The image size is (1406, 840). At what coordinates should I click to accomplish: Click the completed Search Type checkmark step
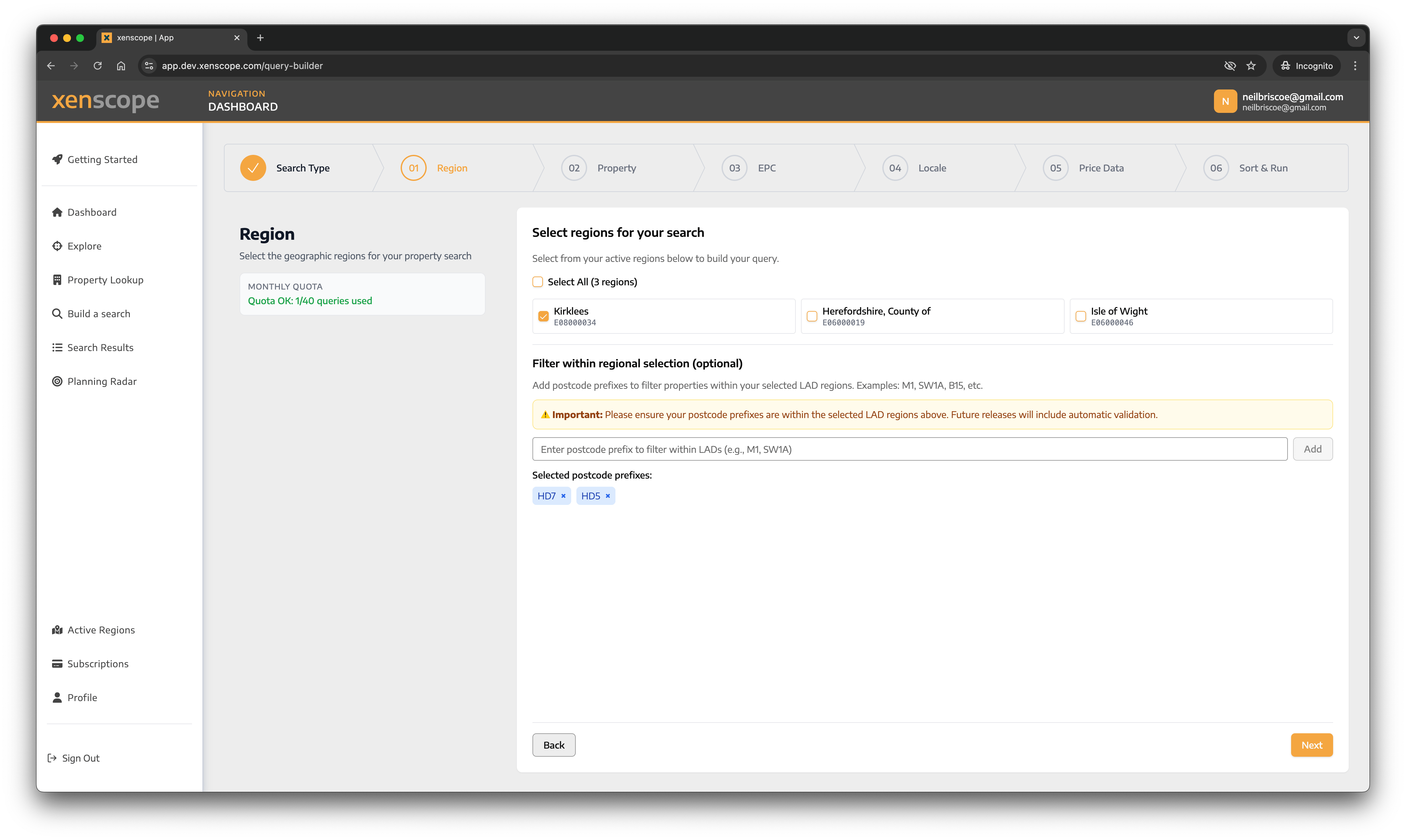[x=253, y=168]
